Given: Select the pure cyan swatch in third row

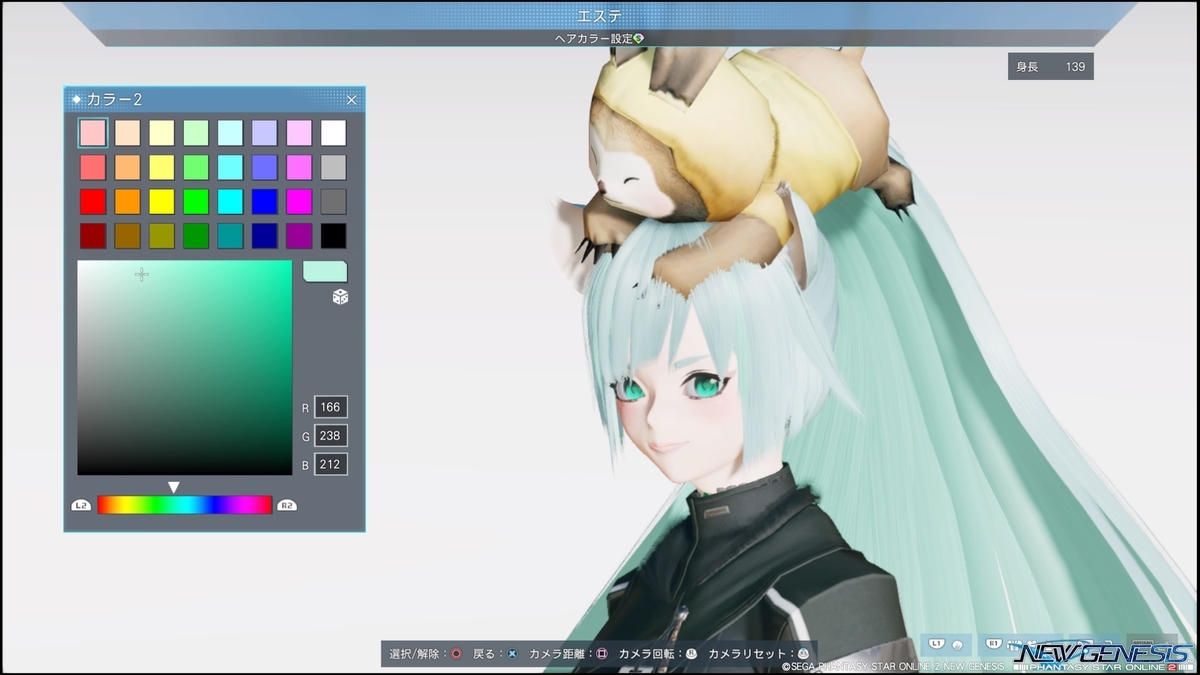Looking at the screenshot, I should (x=230, y=202).
